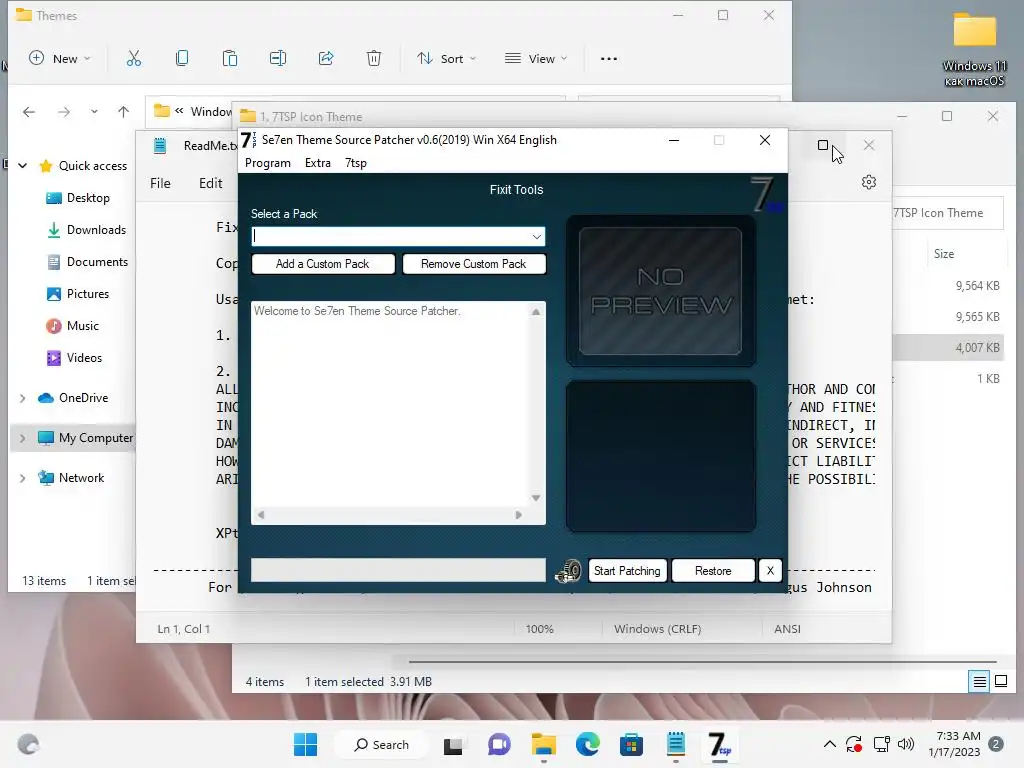Click Notepad icon on the taskbar
This screenshot has width=1024, height=768.
676,744
